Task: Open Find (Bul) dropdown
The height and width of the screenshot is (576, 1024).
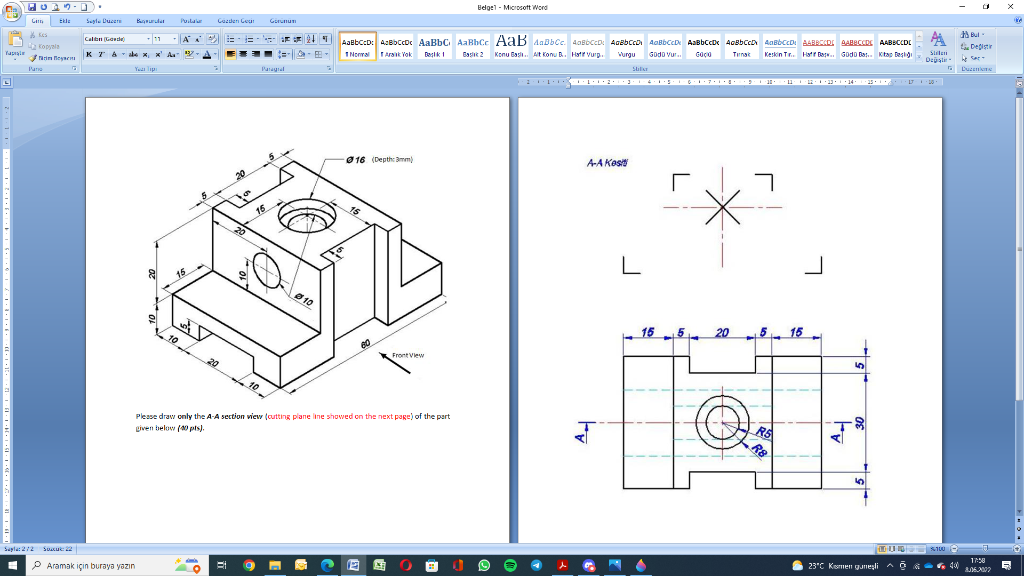Action: tap(972, 35)
